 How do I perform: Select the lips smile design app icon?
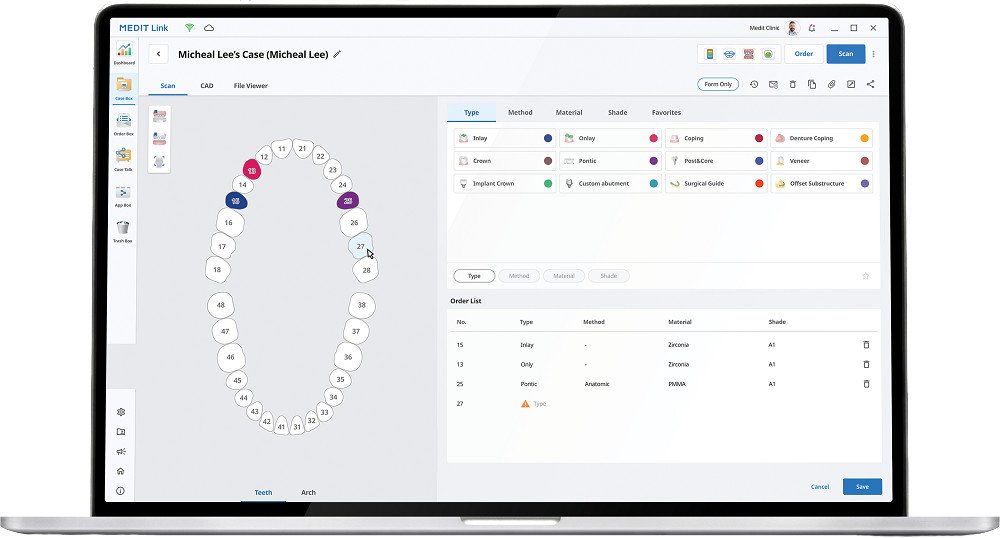click(728, 54)
